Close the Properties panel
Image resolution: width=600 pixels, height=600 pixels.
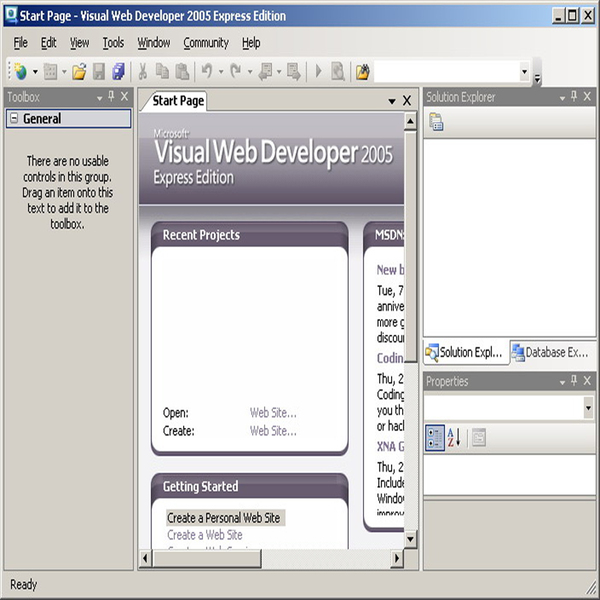click(x=587, y=380)
